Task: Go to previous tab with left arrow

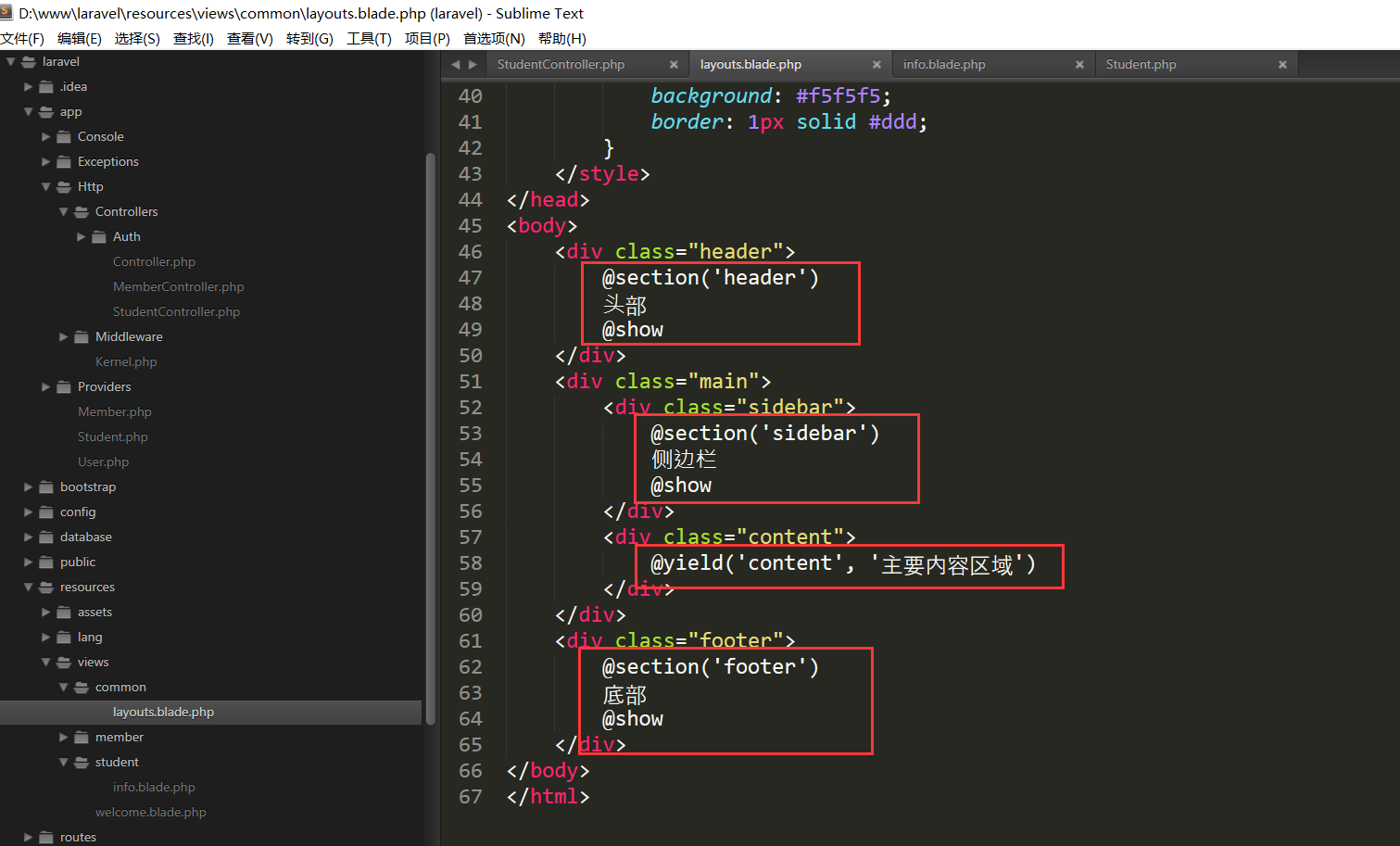Action: pos(455,65)
